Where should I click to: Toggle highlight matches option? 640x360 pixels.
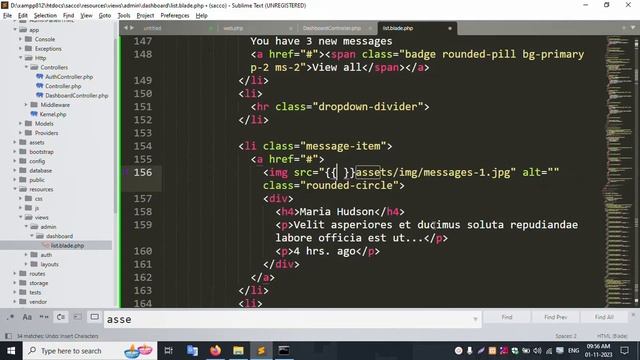coord(94,317)
